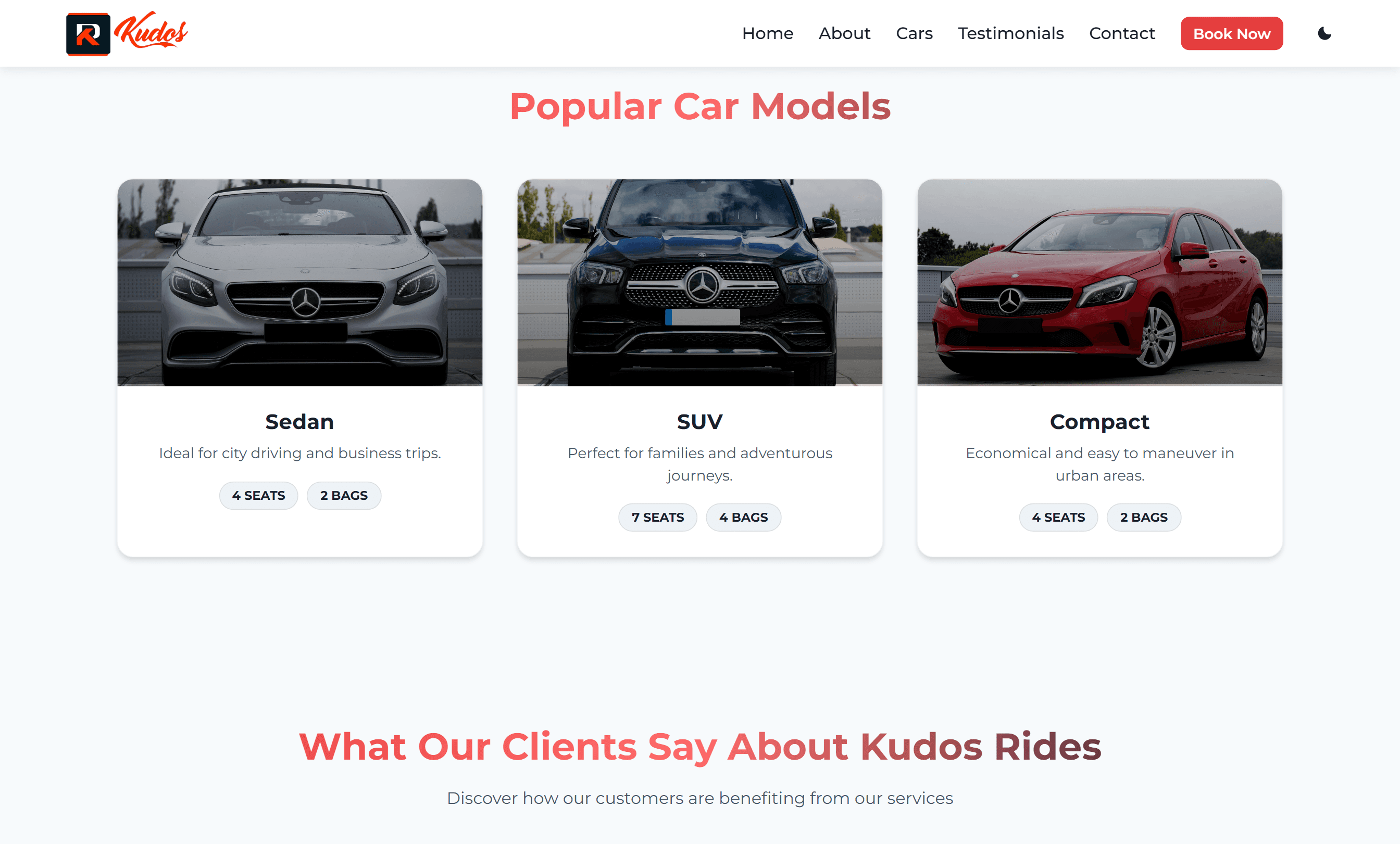Go to the About section
This screenshot has height=844, width=1400.
pos(844,33)
